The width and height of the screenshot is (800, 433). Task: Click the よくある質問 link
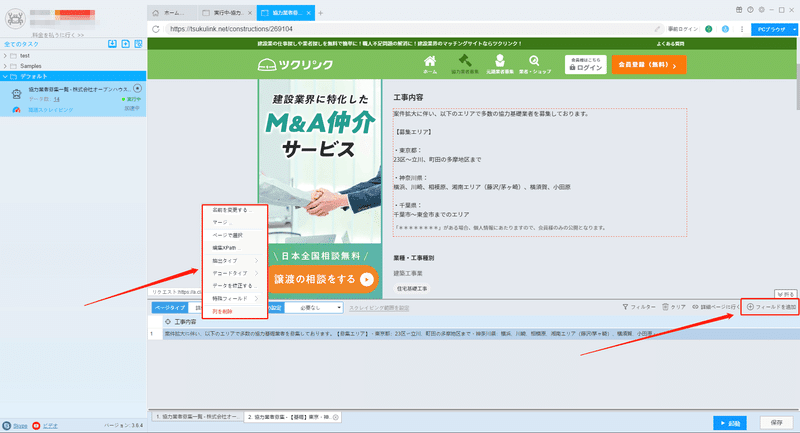670,44
